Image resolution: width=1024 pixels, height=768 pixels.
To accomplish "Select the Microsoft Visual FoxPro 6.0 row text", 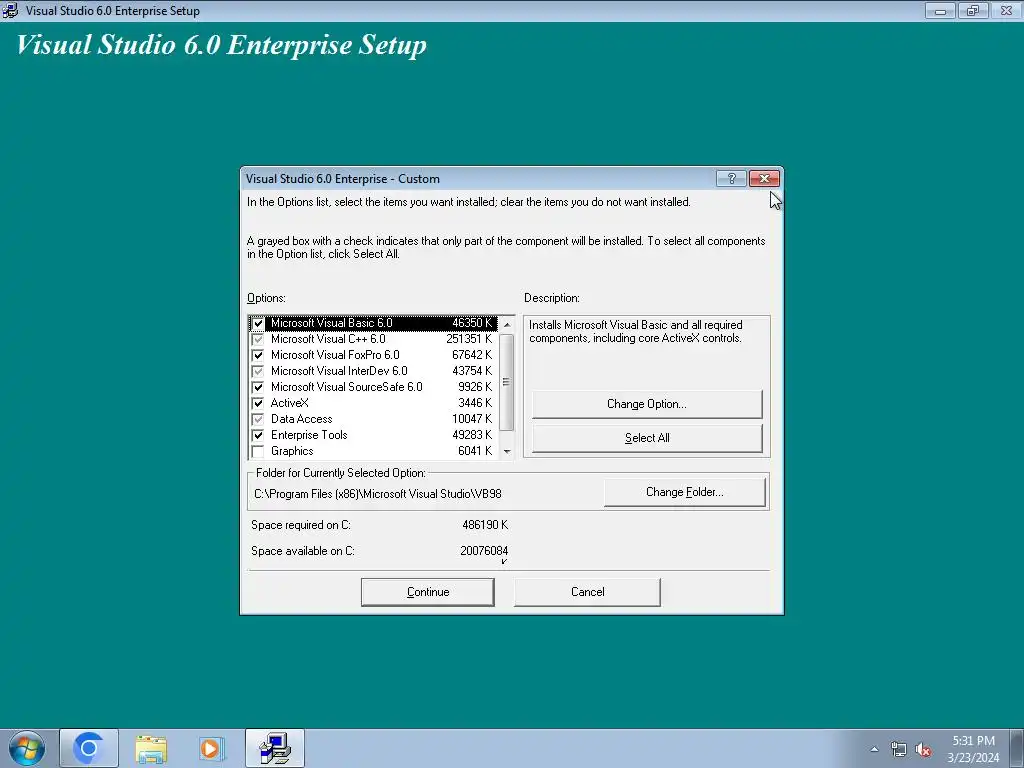I will tap(335, 355).
